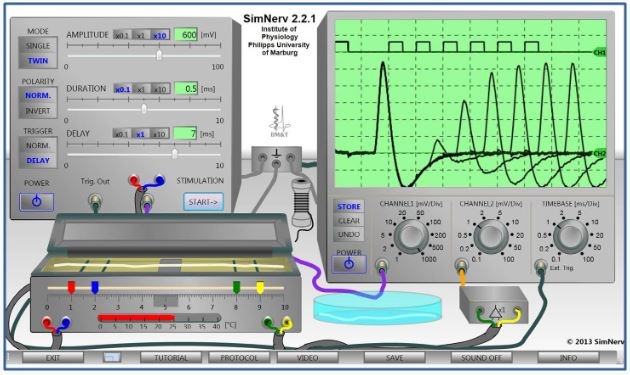Click the blue stimulus electrode marker
This screenshot has height=375, width=630.
(x=95, y=287)
